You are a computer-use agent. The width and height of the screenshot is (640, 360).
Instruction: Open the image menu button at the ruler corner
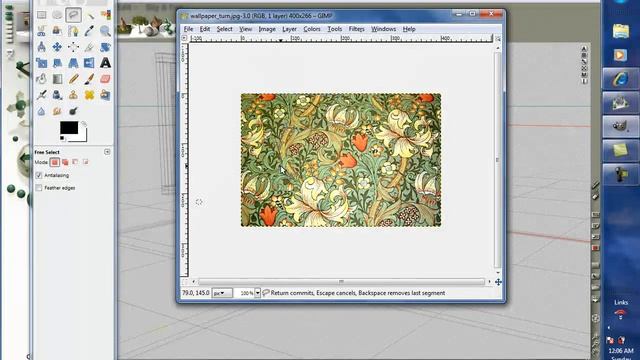point(184,38)
